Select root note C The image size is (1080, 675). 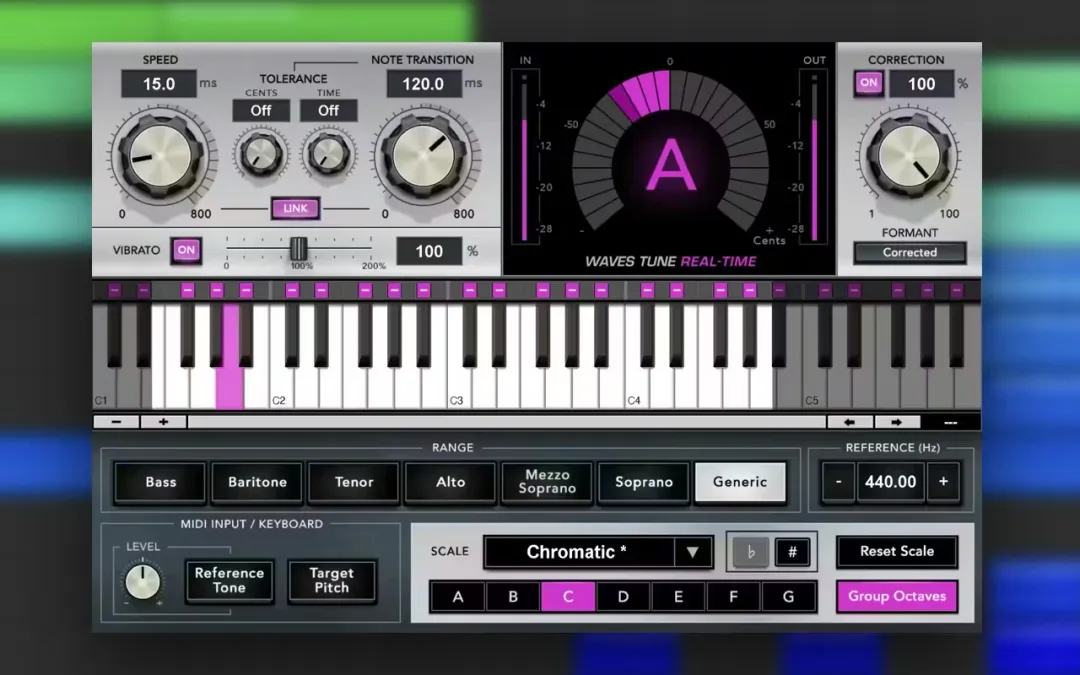point(568,597)
